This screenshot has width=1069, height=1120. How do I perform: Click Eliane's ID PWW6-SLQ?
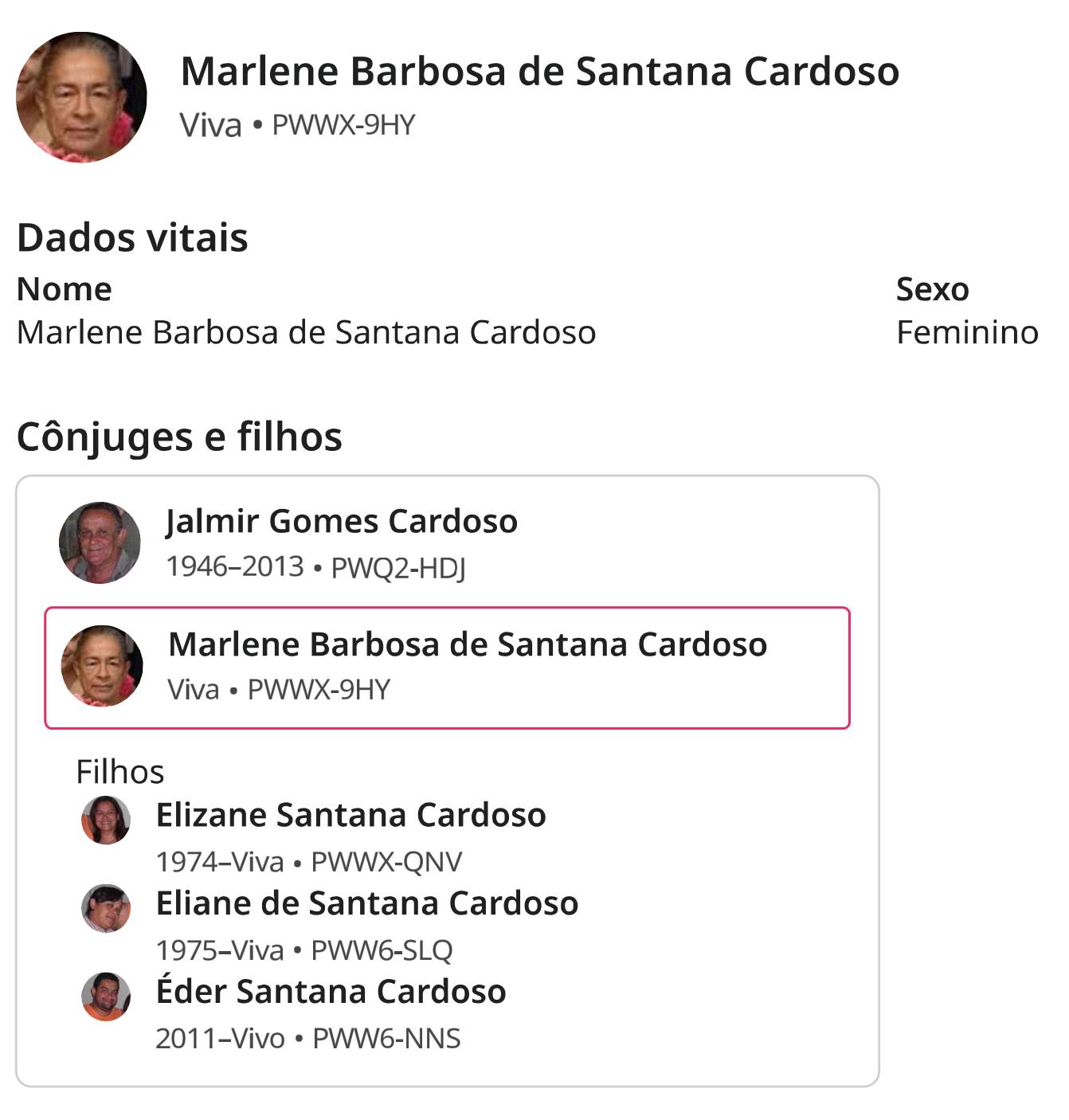[x=382, y=950]
